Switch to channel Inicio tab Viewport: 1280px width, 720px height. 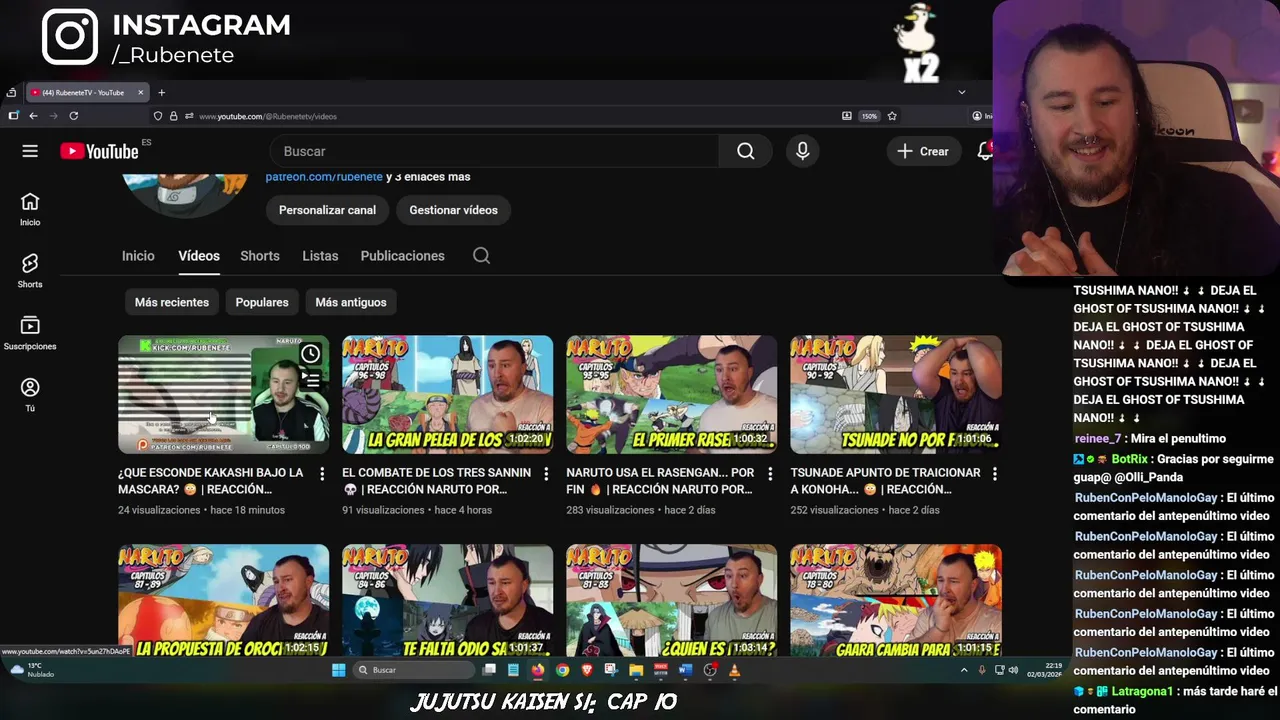coord(138,256)
